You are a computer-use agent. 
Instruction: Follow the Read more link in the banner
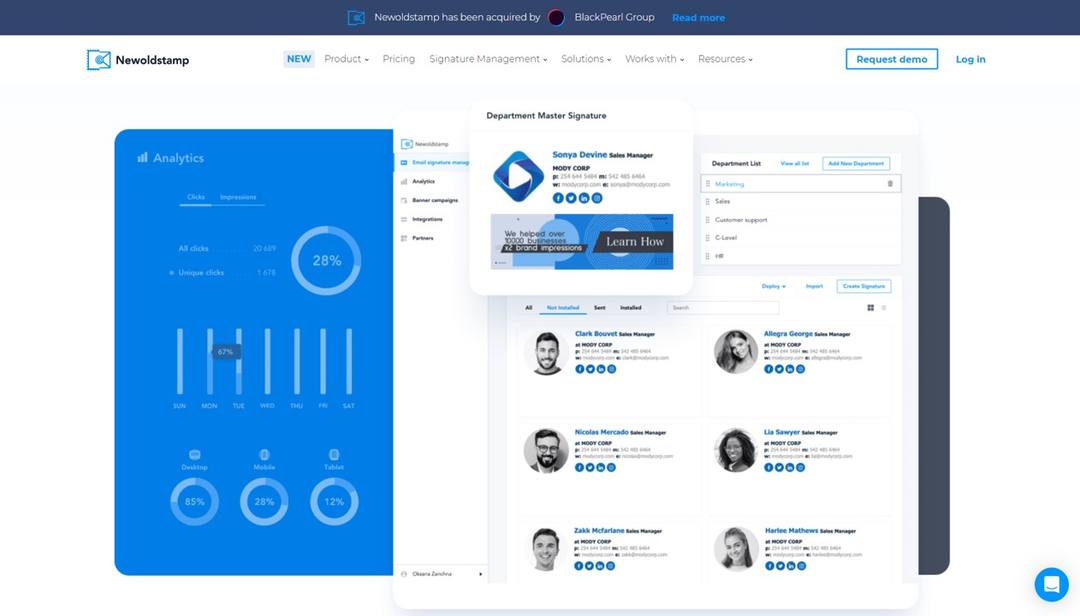tap(698, 18)
